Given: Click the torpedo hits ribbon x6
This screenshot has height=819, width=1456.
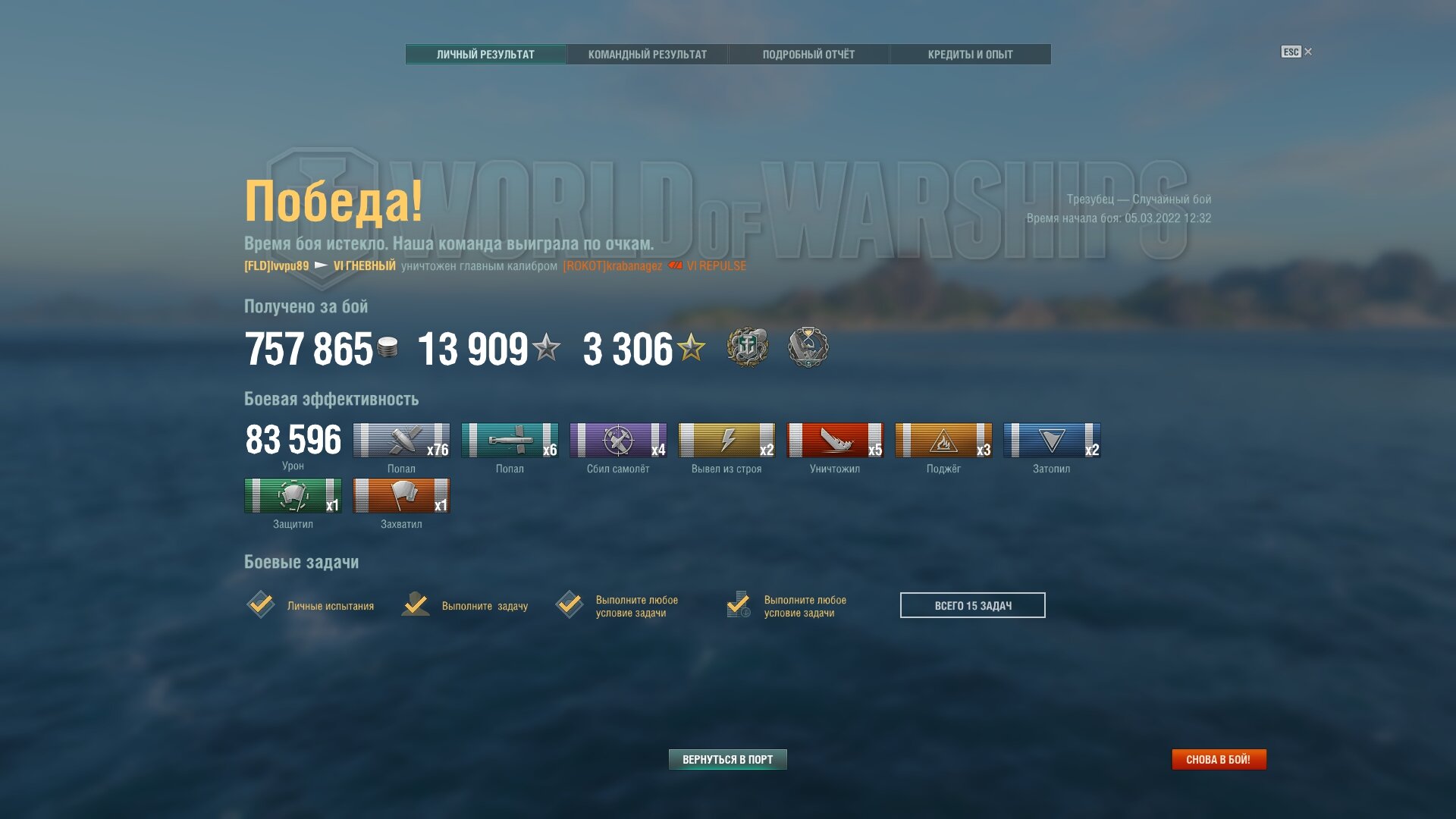Looking at the screenshot, I should pyautogui.click(x=510, y=441).
